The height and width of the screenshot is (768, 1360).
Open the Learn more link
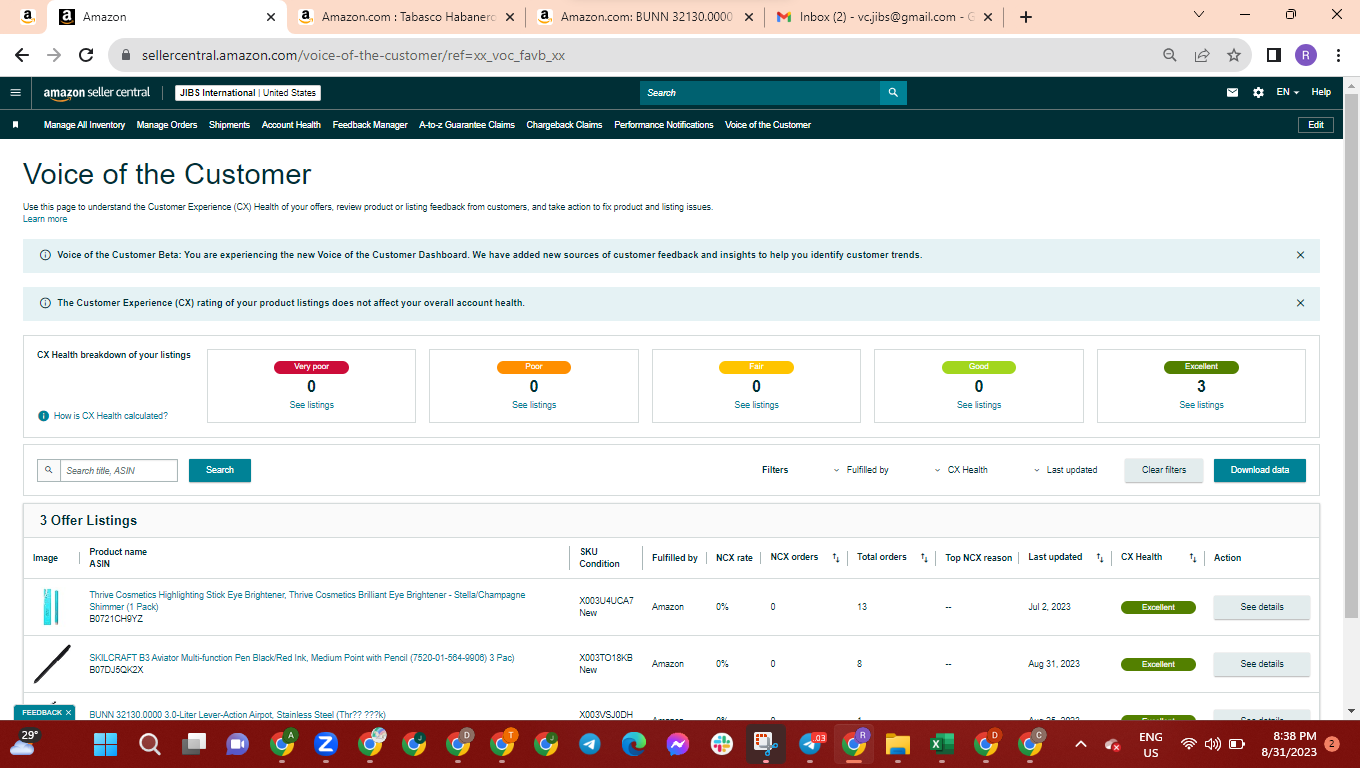[45, 219]
